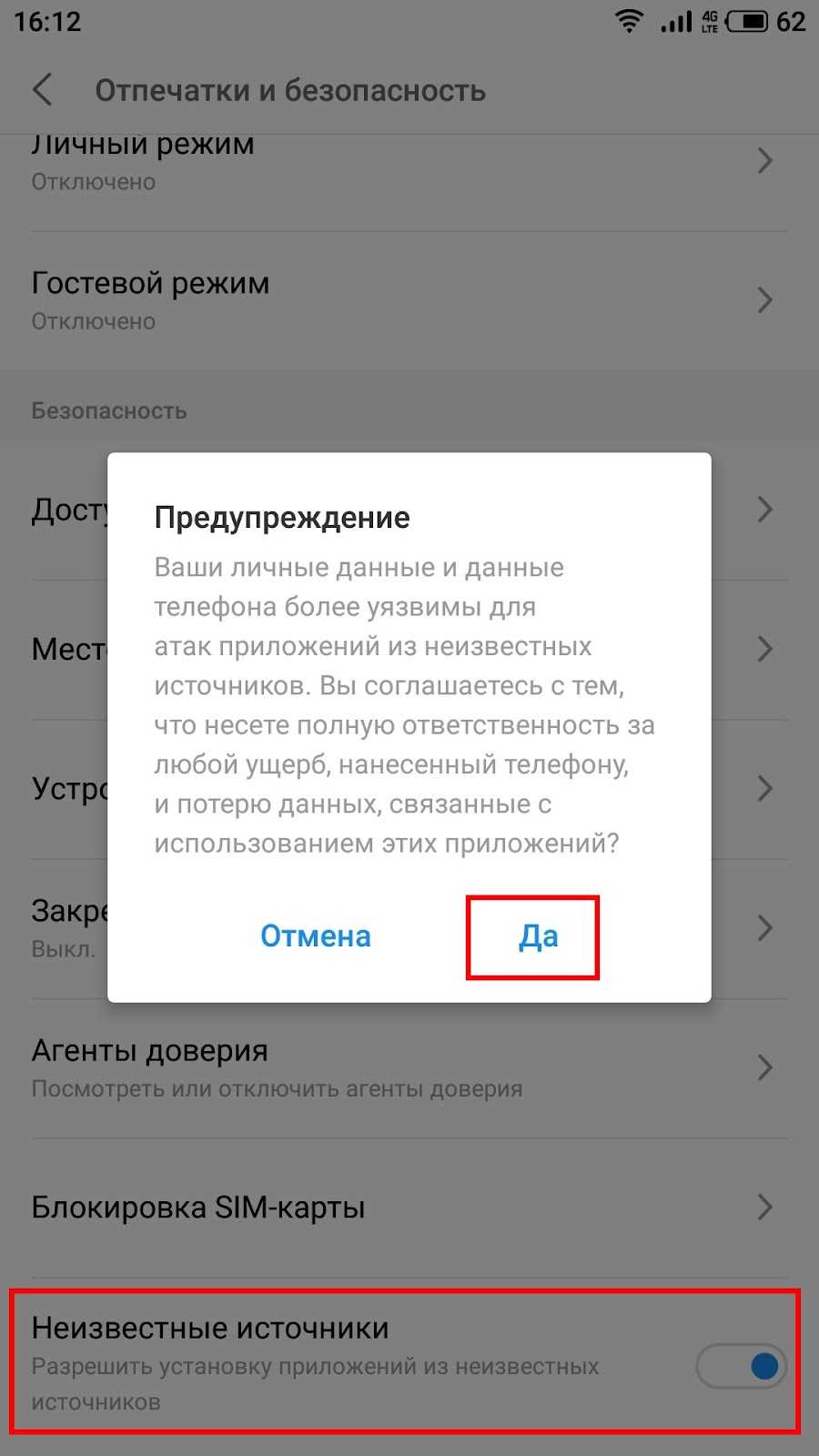Select the Агенты доверия menu item
The width and height of the screenshot is (819, 1456).
[409, 1068]
